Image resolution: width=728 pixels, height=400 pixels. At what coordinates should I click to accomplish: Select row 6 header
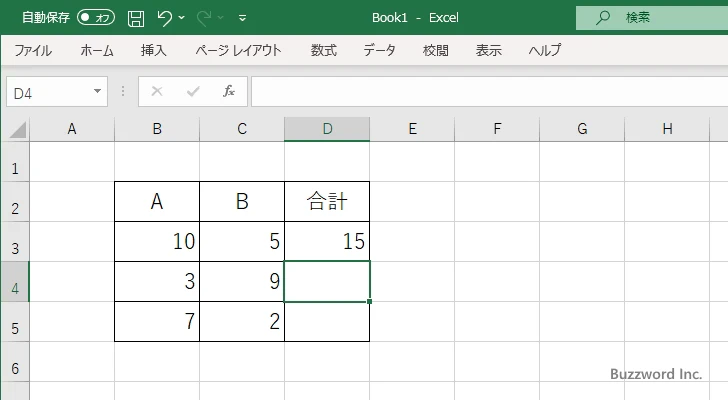pyautogui.click(x=15, y=361)
